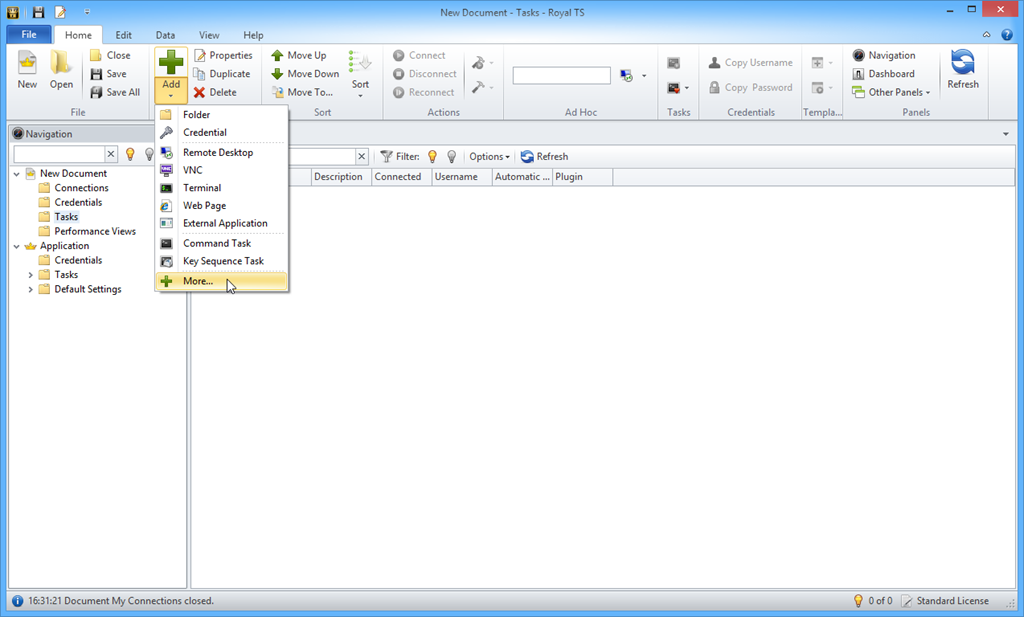This screenshot has width=1024, height=617.
Task: Toggle the yellow lightbulb next to Filter
Action: click(432, 157)
